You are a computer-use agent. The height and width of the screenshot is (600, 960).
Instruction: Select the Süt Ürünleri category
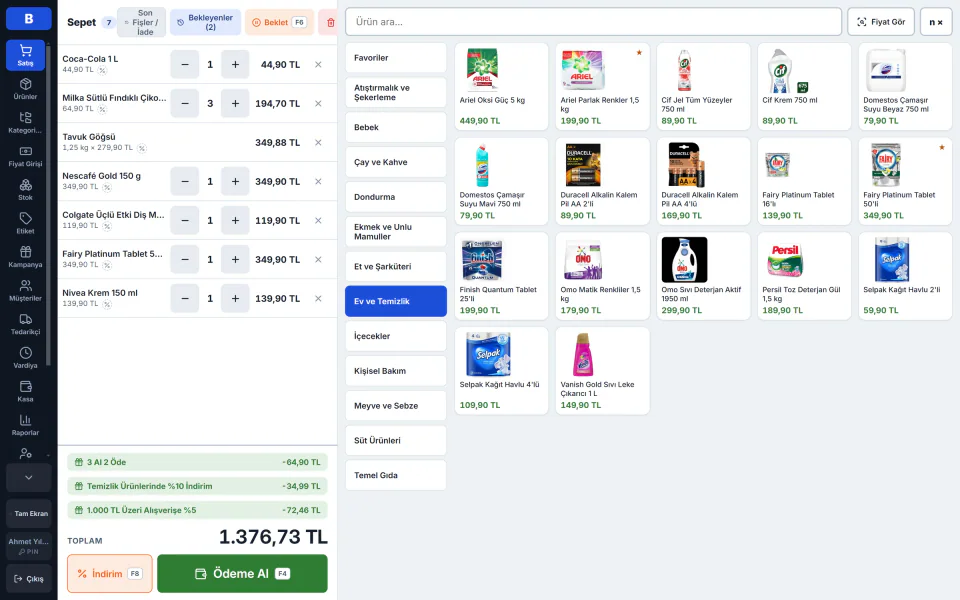pos(396,440)
